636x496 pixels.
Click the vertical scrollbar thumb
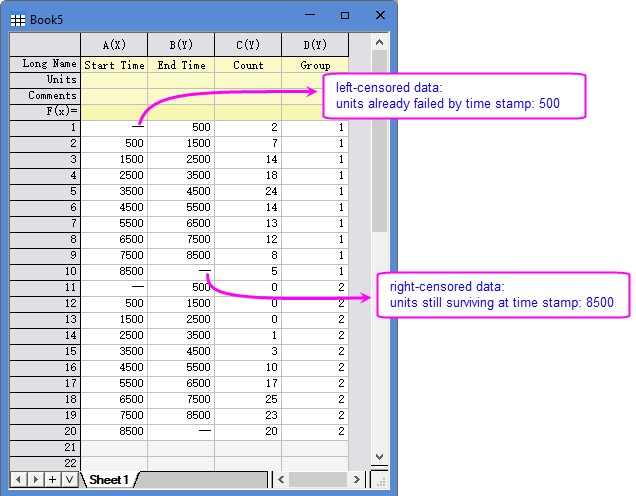point(380,141)
